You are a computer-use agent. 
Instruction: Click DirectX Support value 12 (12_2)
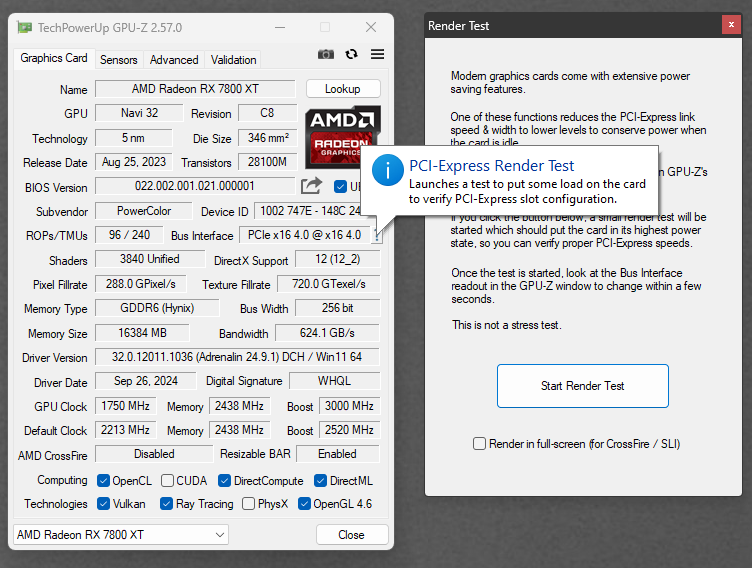[x=338, y=259]
